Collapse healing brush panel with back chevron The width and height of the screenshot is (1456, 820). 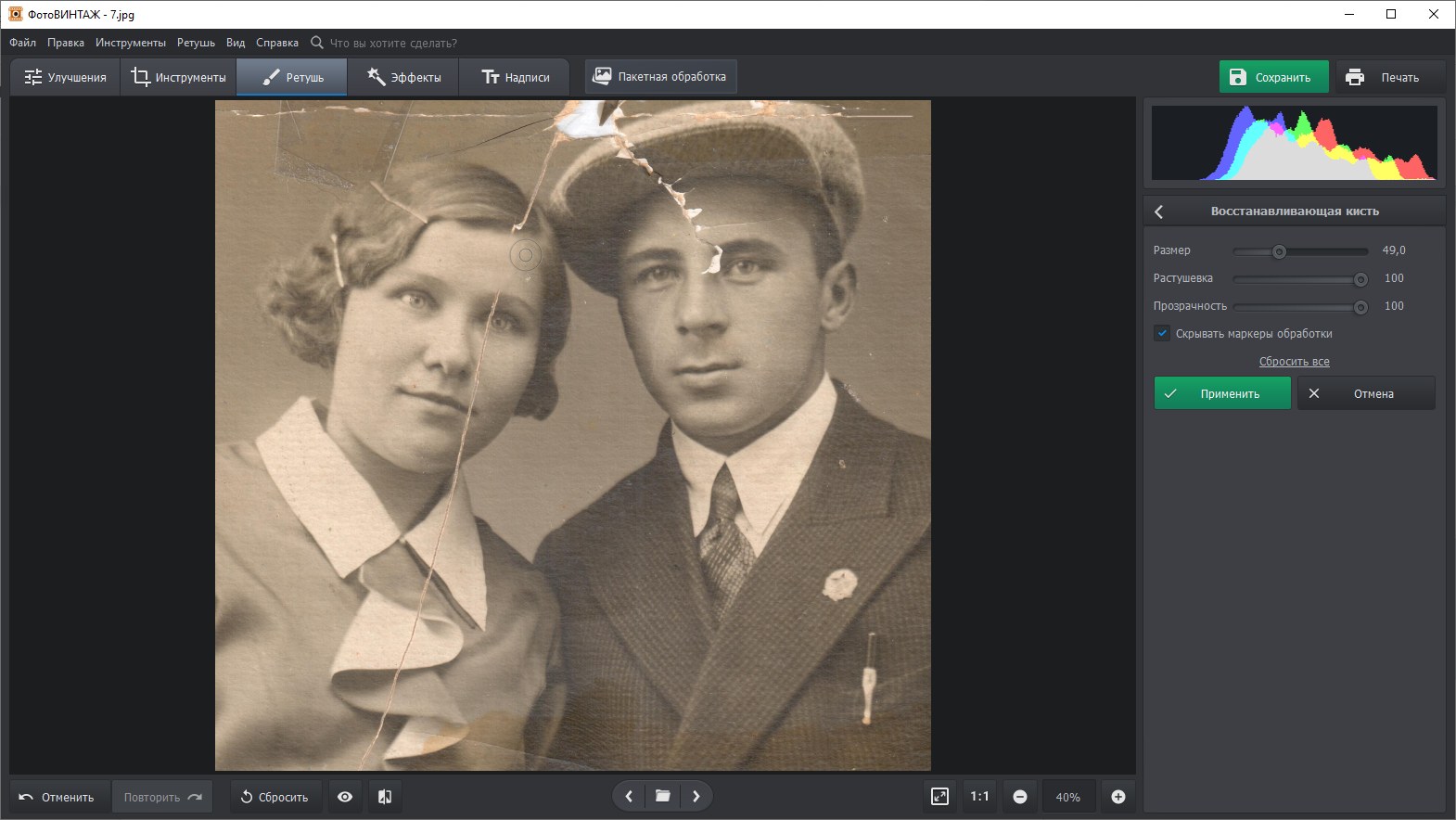(x=1159, y=211)
